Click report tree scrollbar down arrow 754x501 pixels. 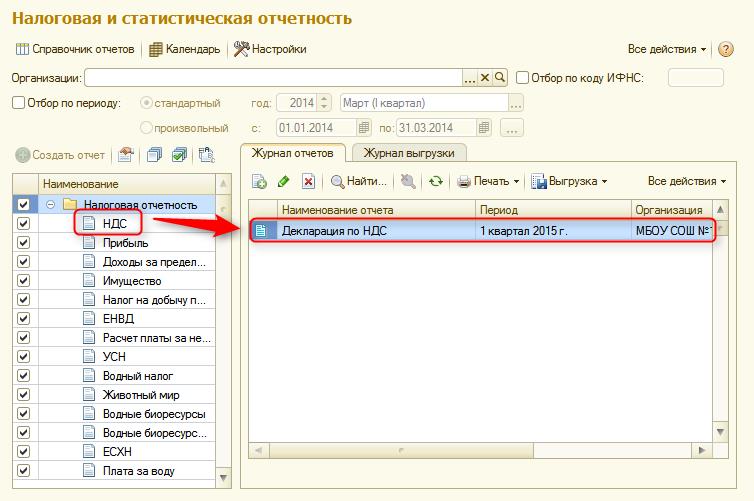click(x=223, y=478)
